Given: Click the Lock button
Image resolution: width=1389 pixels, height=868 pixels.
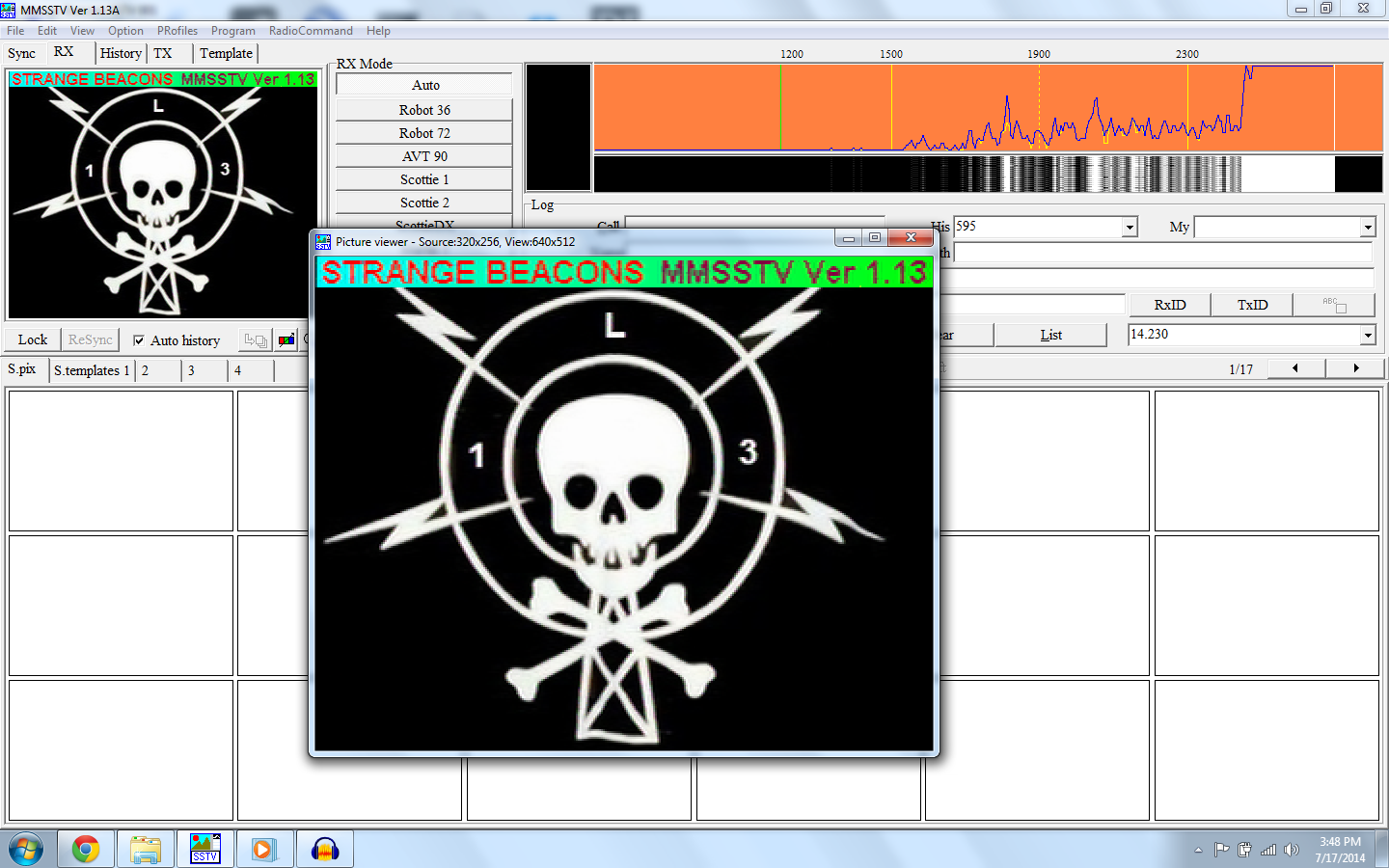Looking at the screenshot, I should click(32, 339).
